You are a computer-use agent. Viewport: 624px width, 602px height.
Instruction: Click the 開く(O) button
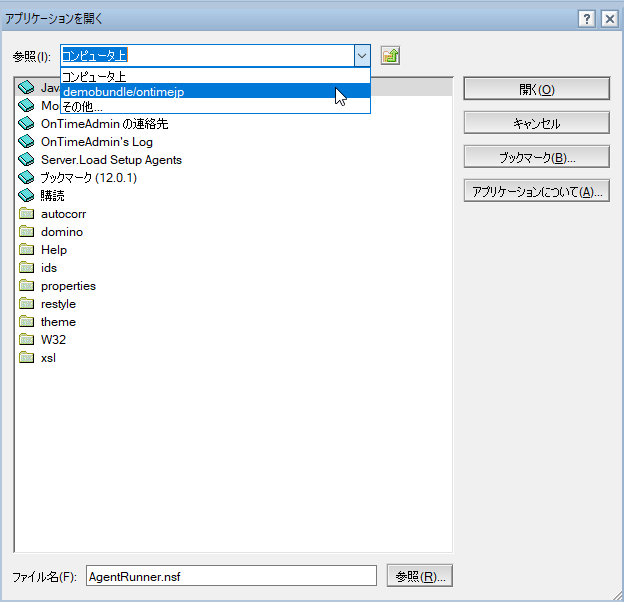[536, 89]
